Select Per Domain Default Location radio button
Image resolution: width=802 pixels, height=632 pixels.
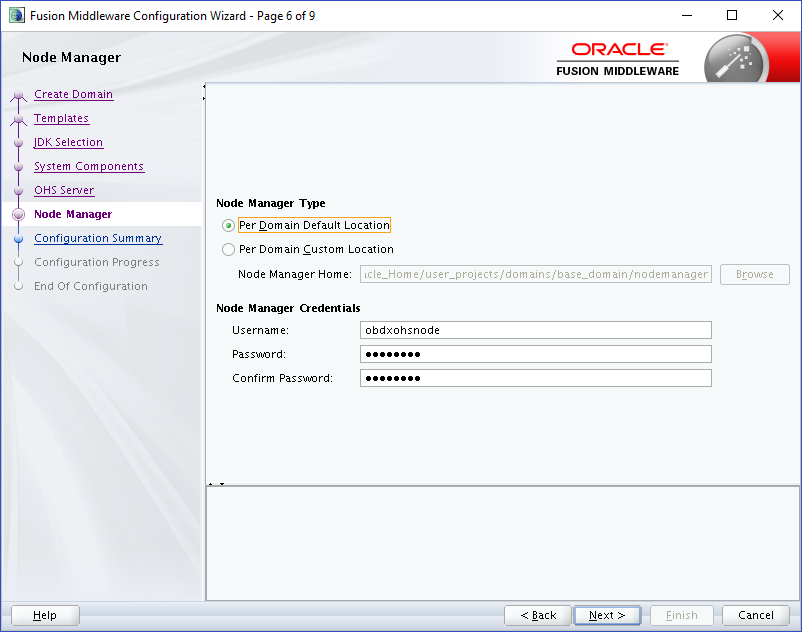click(228, 225)
